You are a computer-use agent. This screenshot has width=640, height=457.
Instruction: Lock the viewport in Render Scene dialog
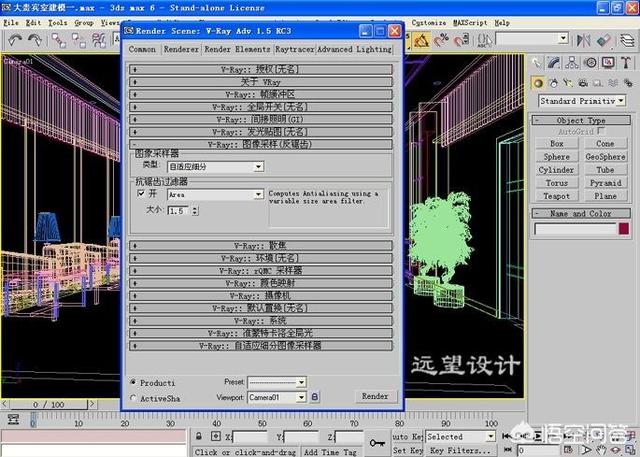pos(314,397)
